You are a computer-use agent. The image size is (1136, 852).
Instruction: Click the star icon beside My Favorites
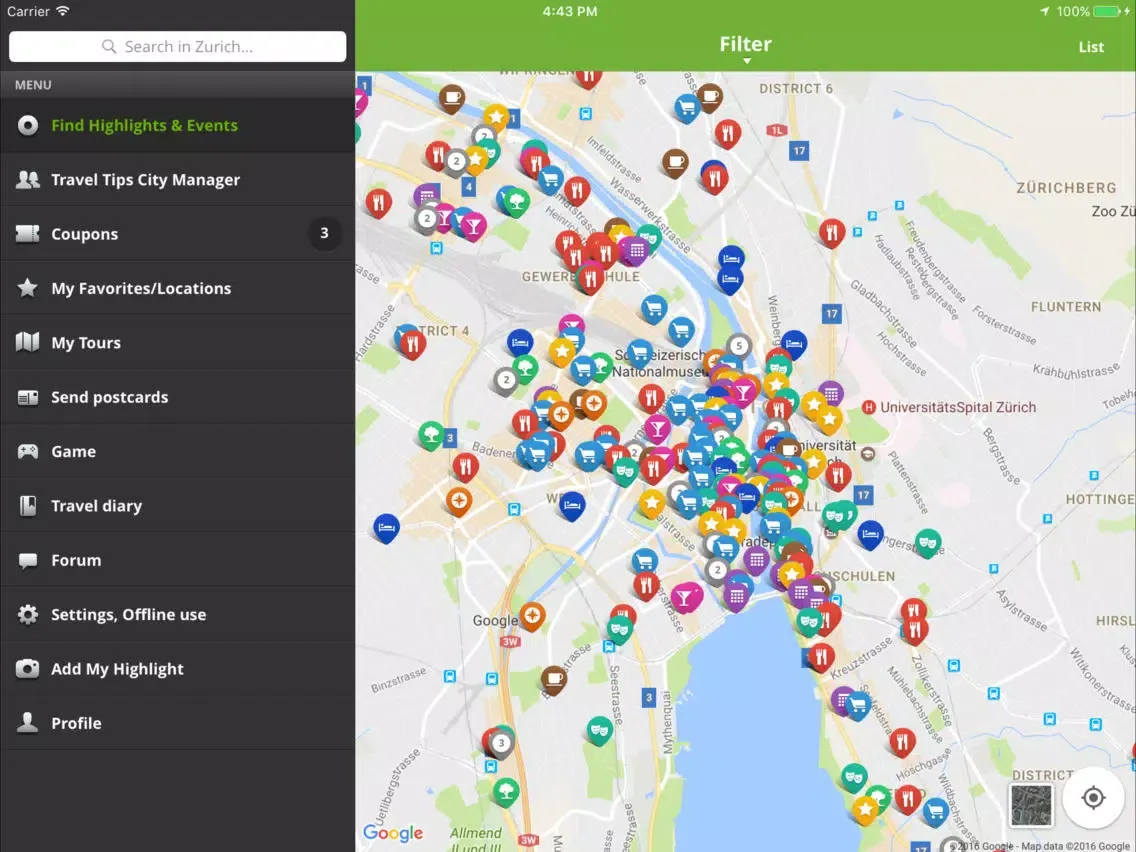coord(28,288)
